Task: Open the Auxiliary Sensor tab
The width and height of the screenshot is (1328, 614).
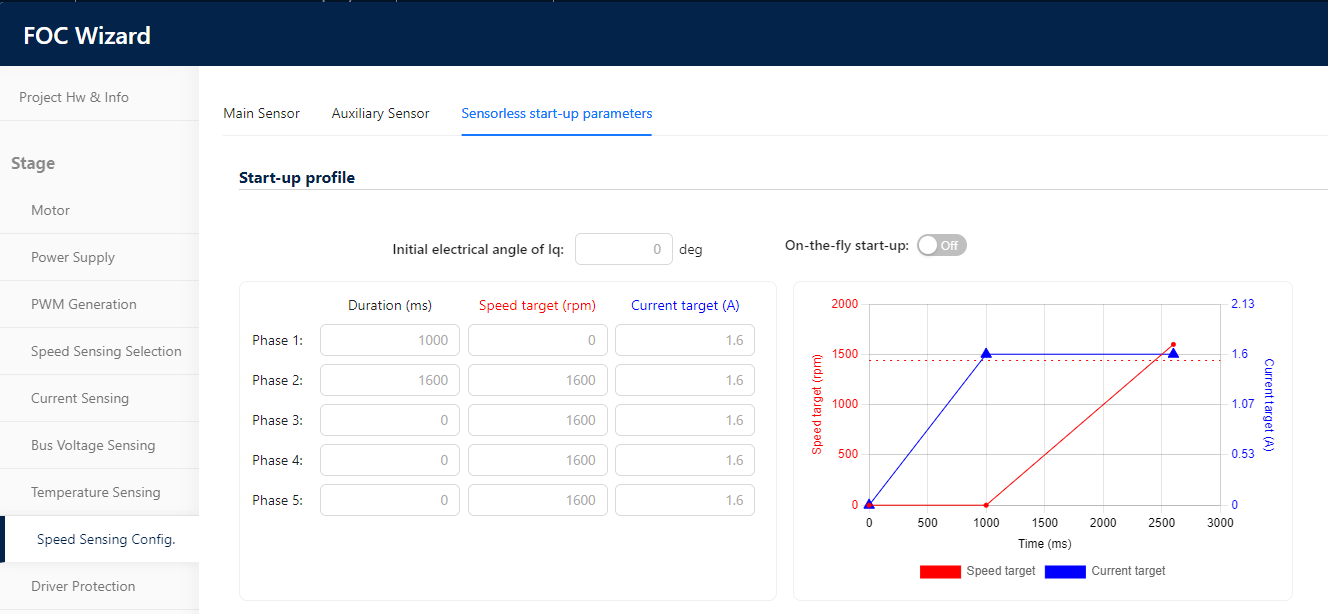Action: coord(380,113)
